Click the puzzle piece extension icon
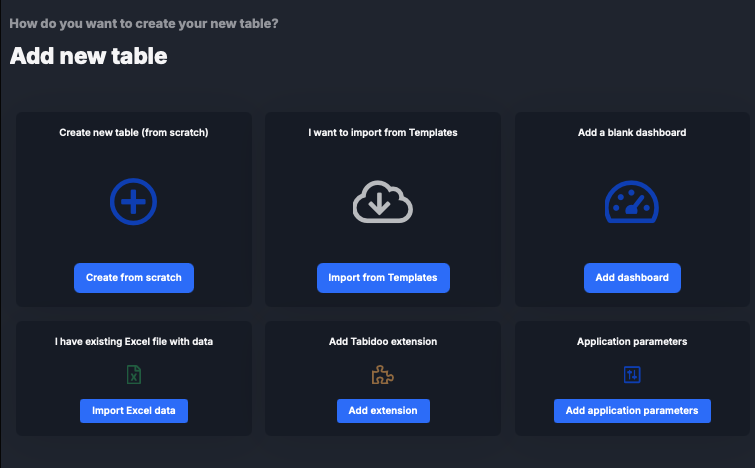 pyautogui.click(x=383, y=375)
